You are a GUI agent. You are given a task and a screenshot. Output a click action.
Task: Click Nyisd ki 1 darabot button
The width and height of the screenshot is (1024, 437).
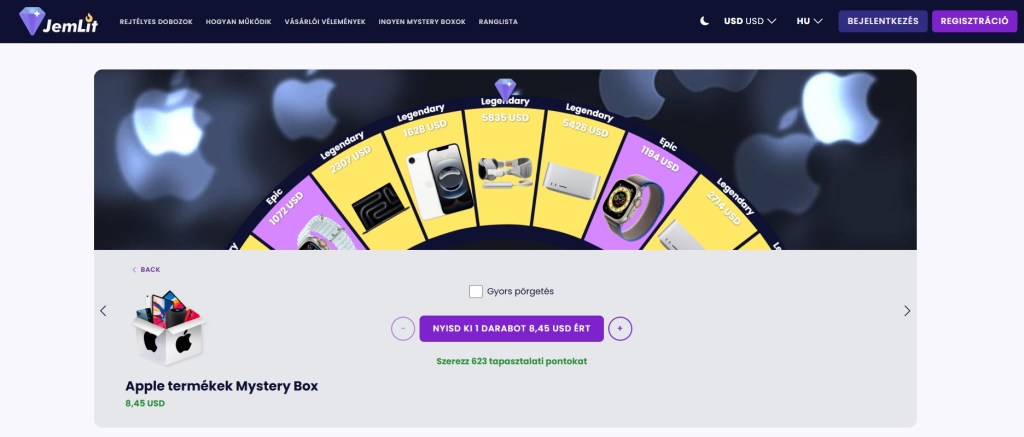511,329
